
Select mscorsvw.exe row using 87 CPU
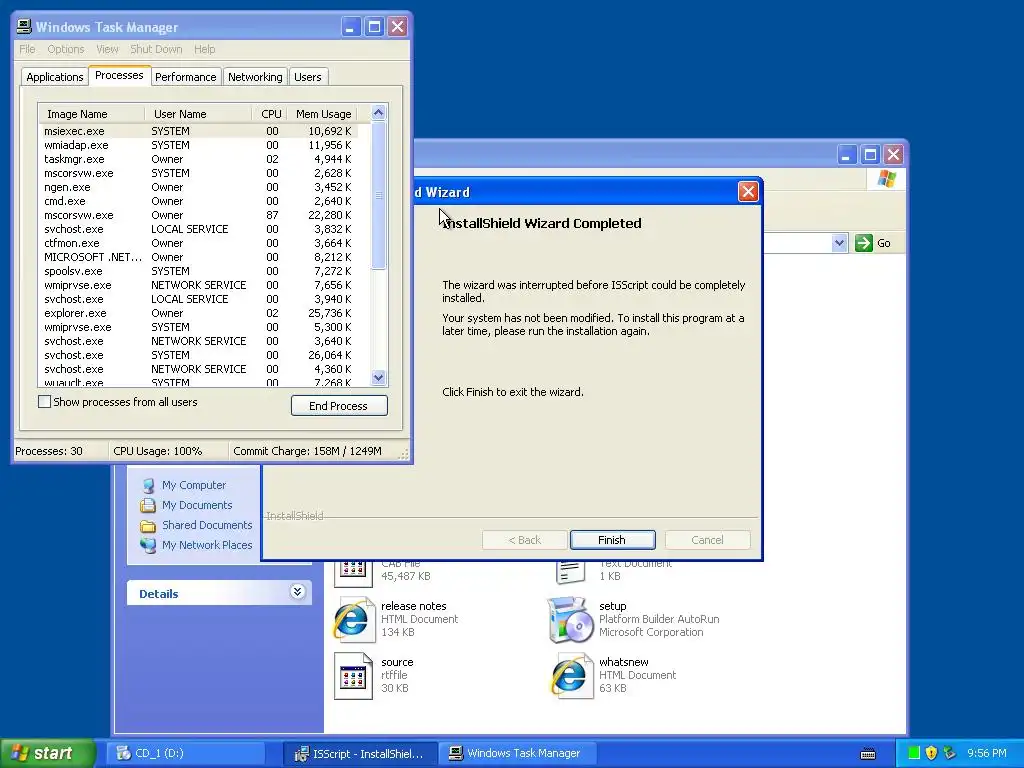click(x=199, y=216)
